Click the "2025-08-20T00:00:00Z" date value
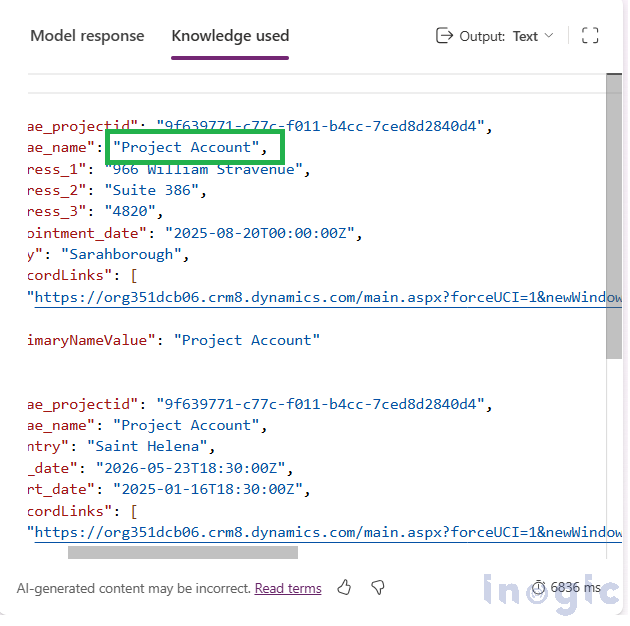The image size is (630, 626). (x=260, y=233)
